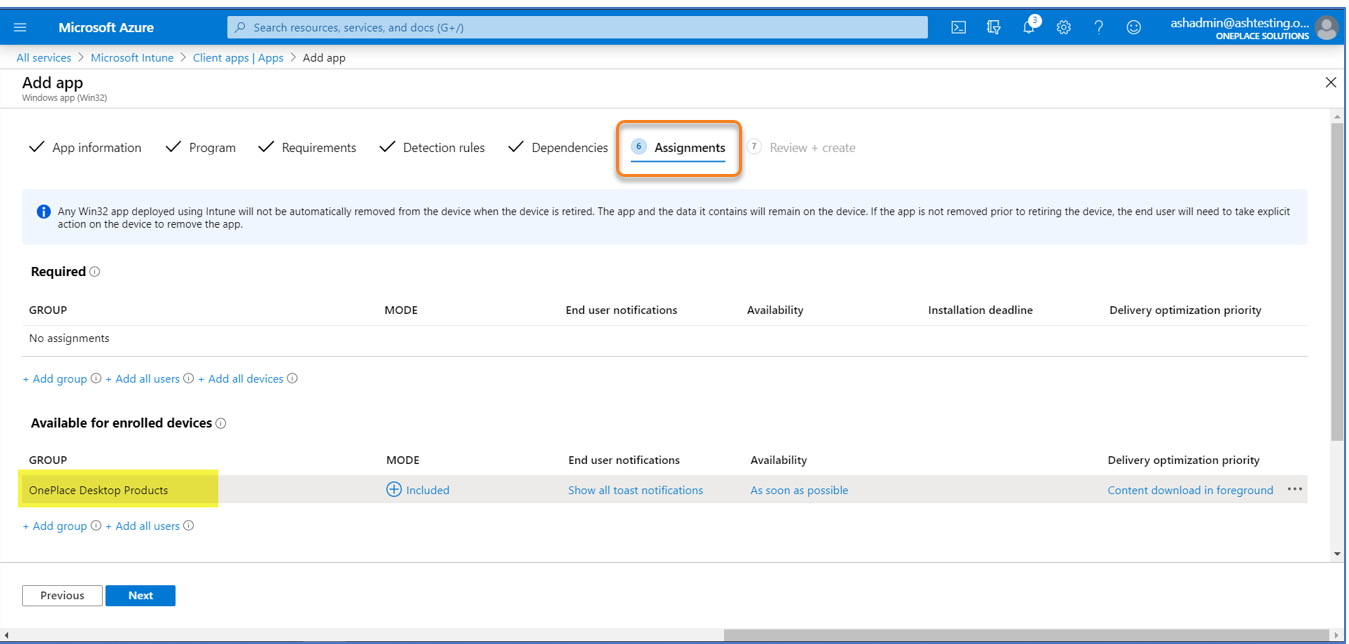Go to the Program step
1349x644 pixels.
click(200, 147)
